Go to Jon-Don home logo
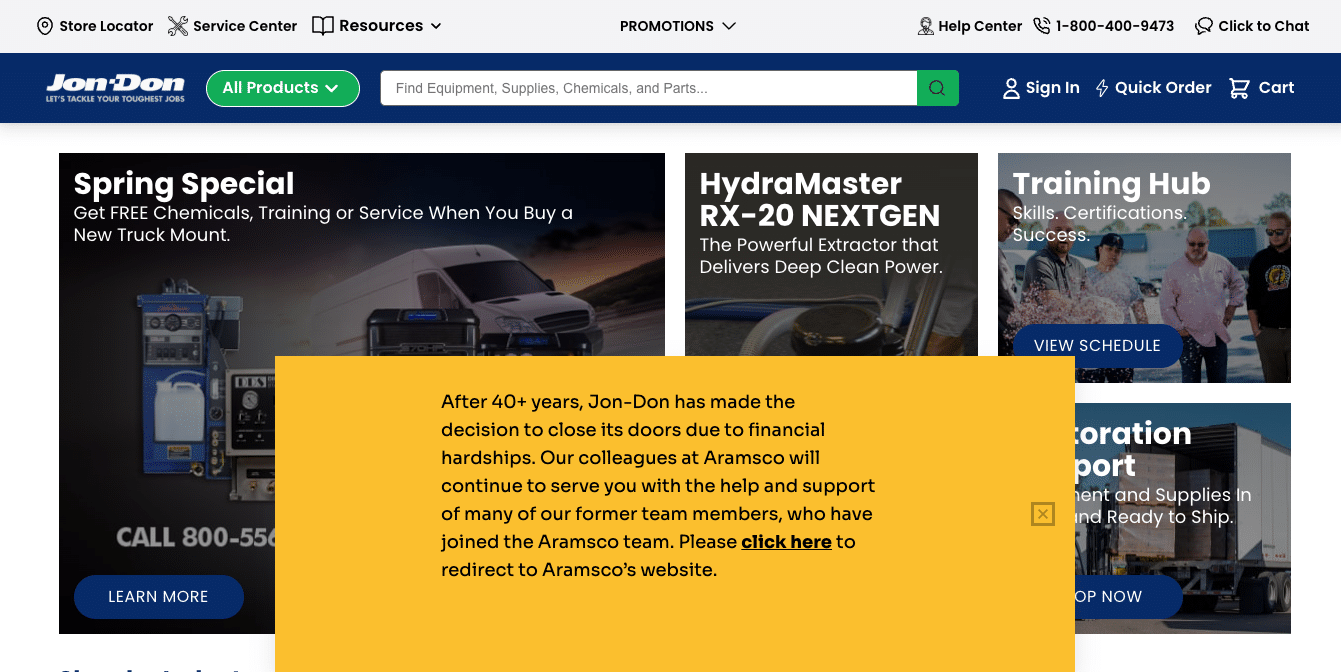 [x=115, y=87]
